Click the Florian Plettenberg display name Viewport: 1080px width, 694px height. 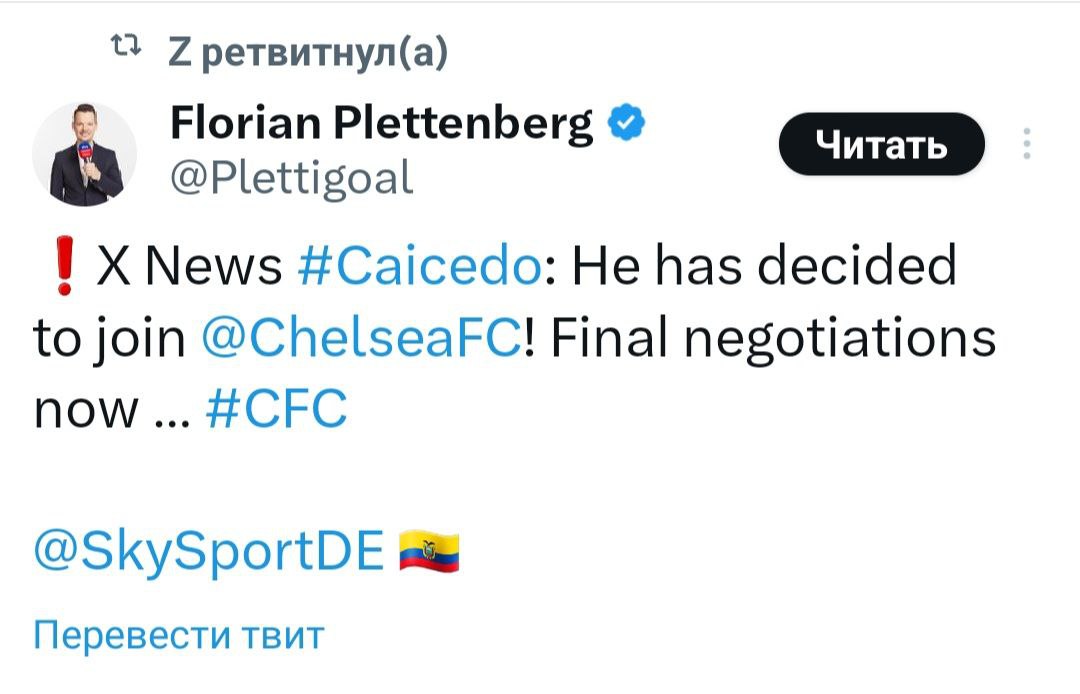(x=382, y=125)
